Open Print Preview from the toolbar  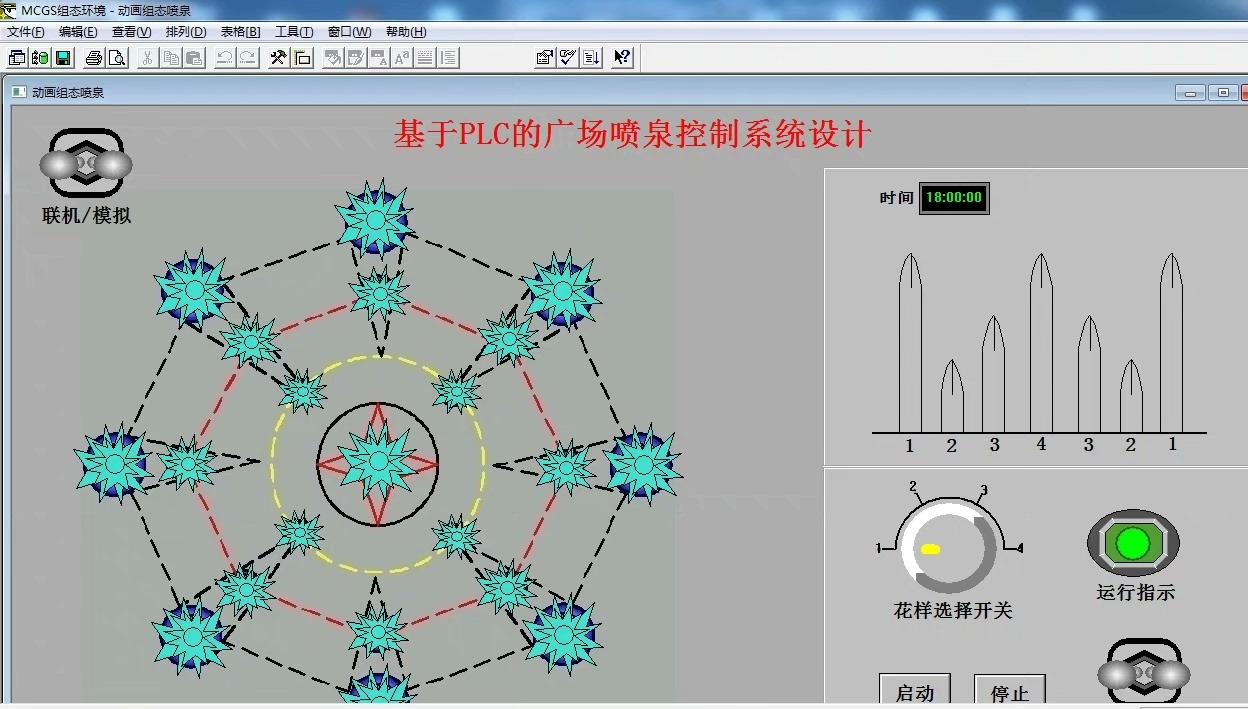pos(117,57)
